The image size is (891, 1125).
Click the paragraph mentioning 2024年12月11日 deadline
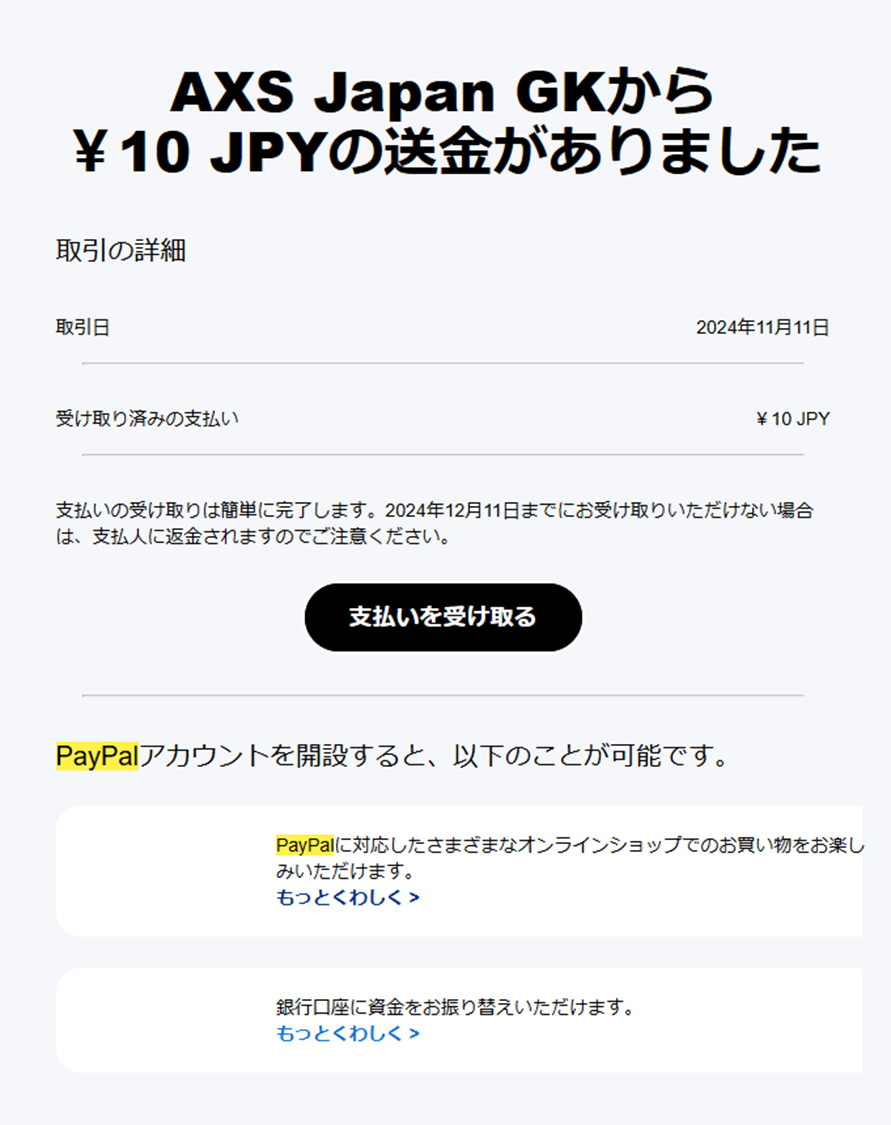click(435, 523)
